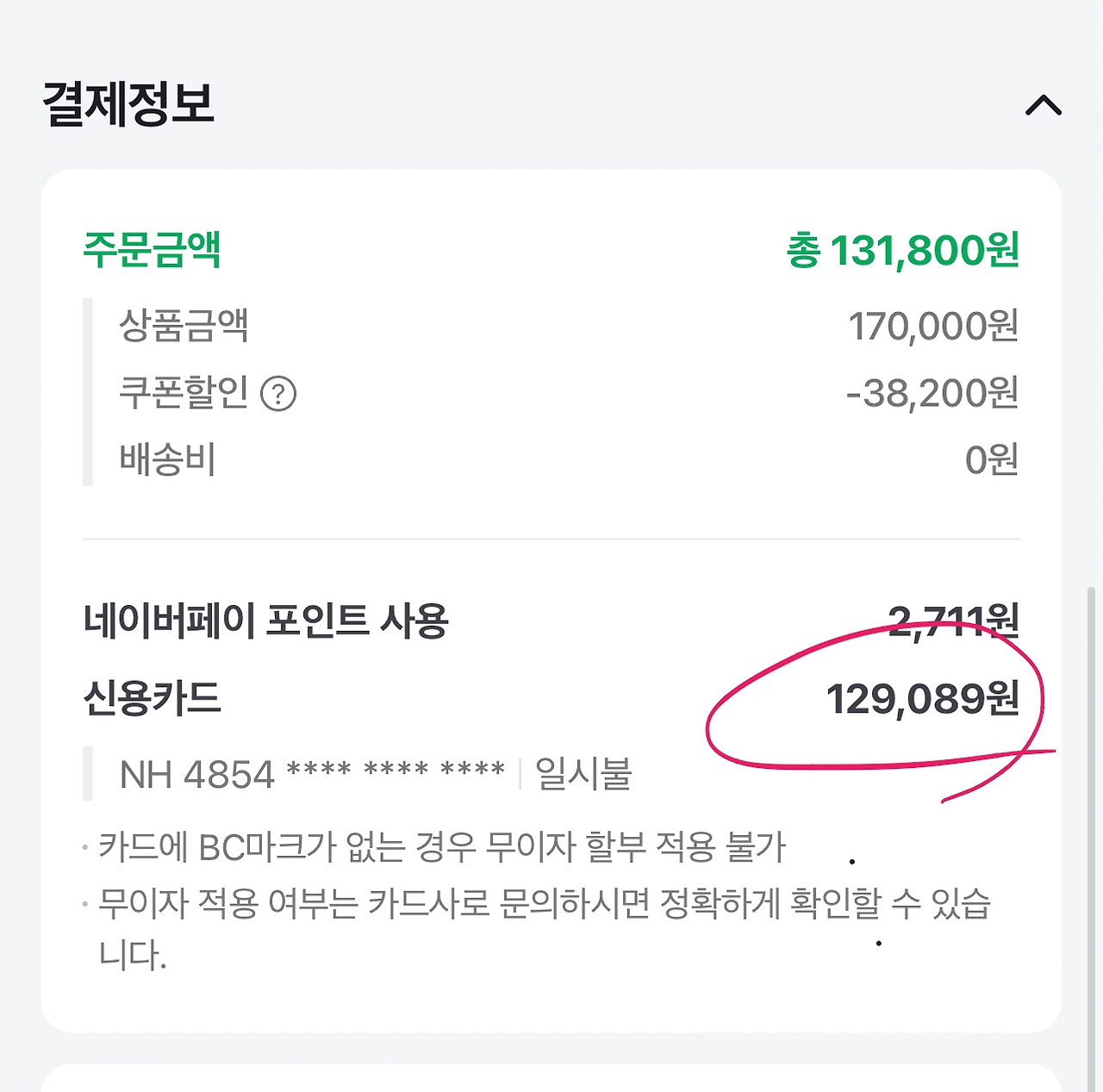The height and width of the screenshot is (1092, 1103).
Task: Select the 0원 shipping fee value
Action: (991, 460)
